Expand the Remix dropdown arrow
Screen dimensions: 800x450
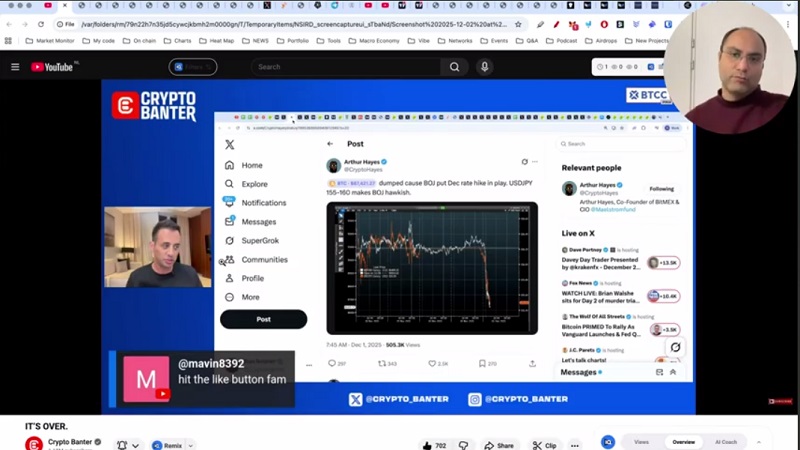pyautogui.click(x=190, y=445)
